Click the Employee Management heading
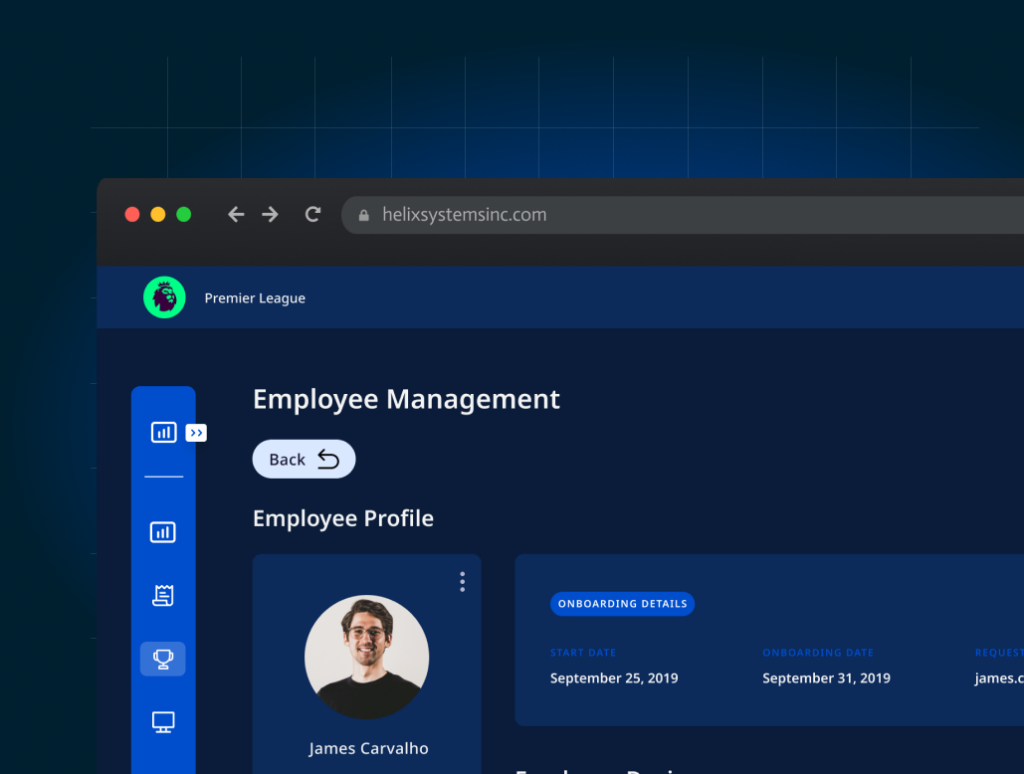 coord(406,399)
